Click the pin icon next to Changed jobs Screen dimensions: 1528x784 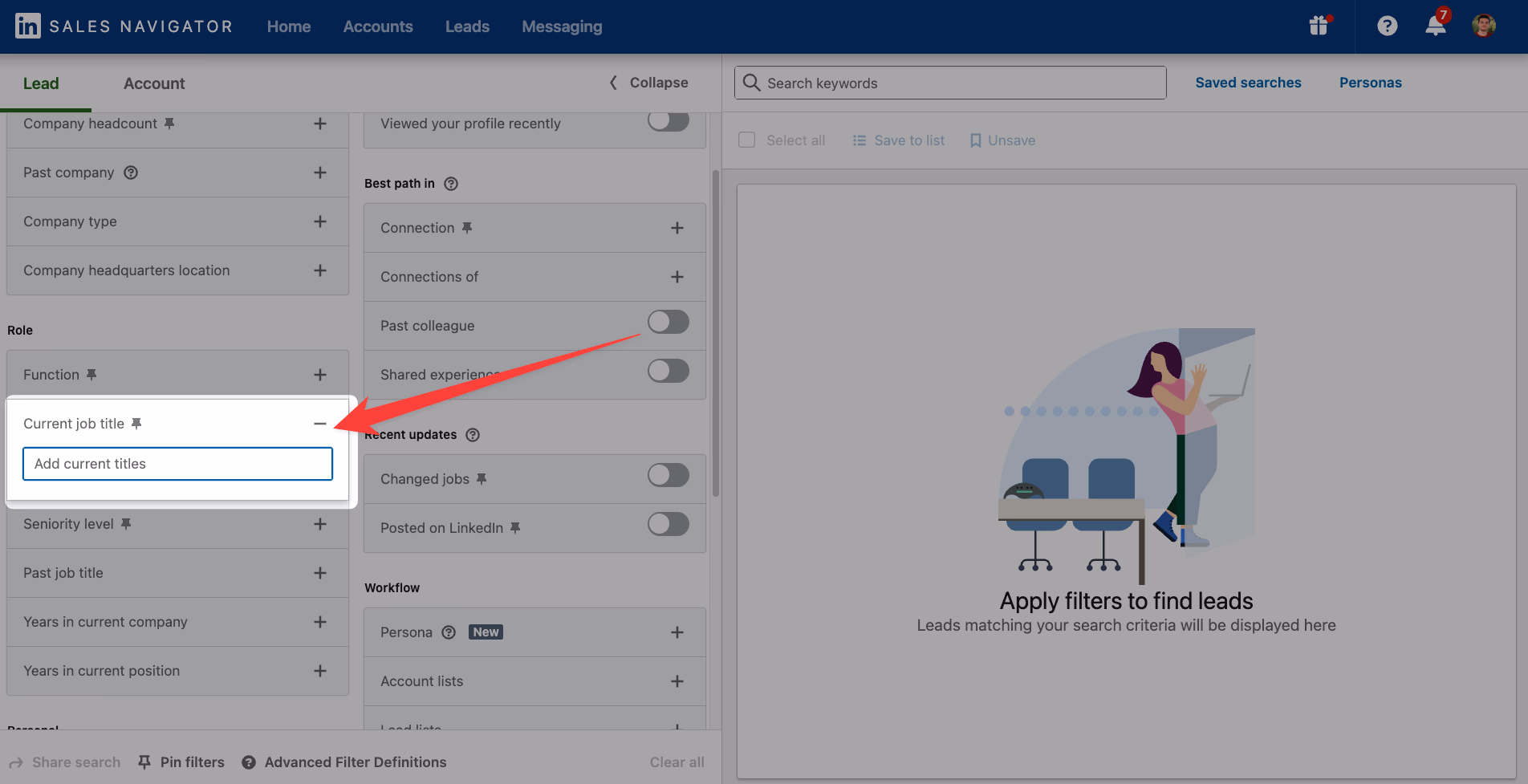(482, 479)
